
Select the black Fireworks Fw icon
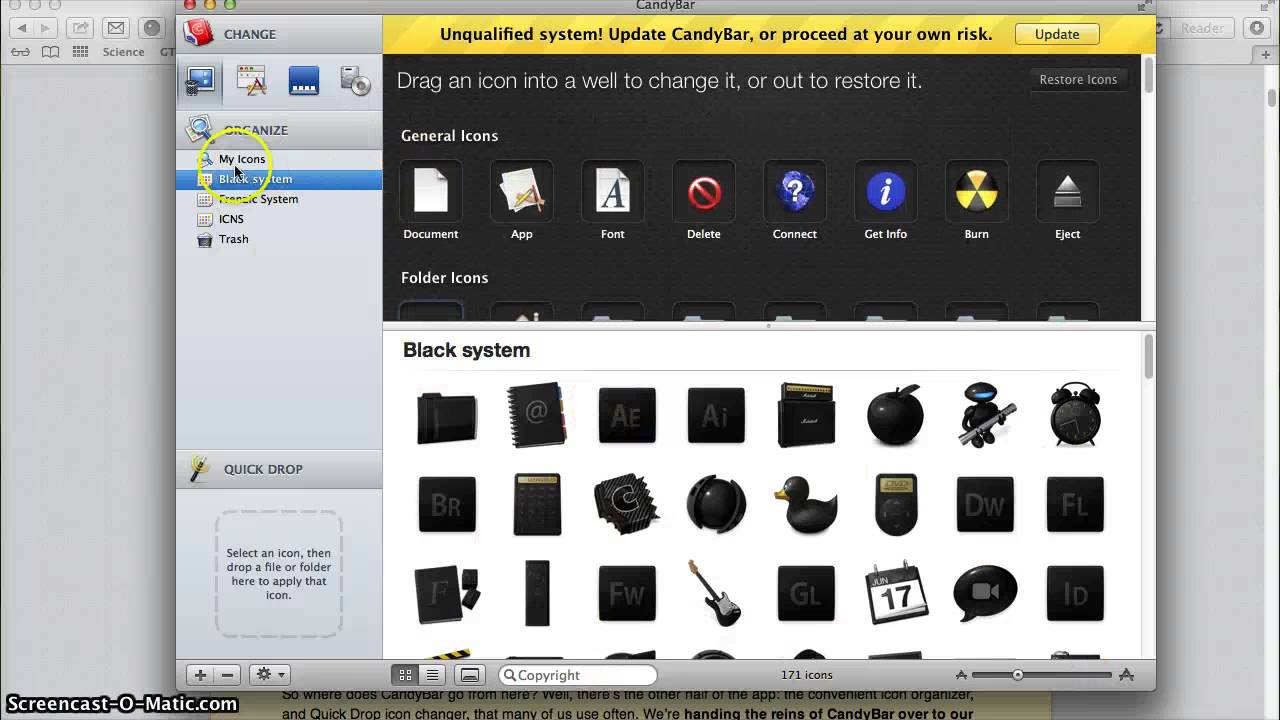627,594
